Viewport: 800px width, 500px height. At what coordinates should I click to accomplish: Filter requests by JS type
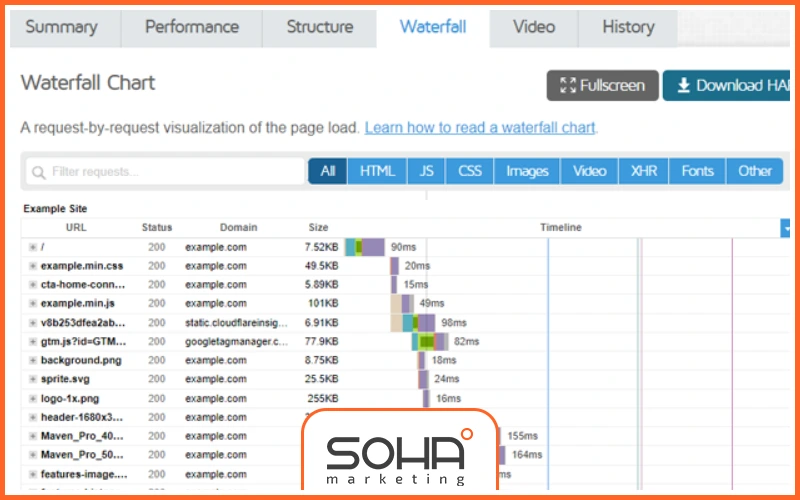point(426,171)
